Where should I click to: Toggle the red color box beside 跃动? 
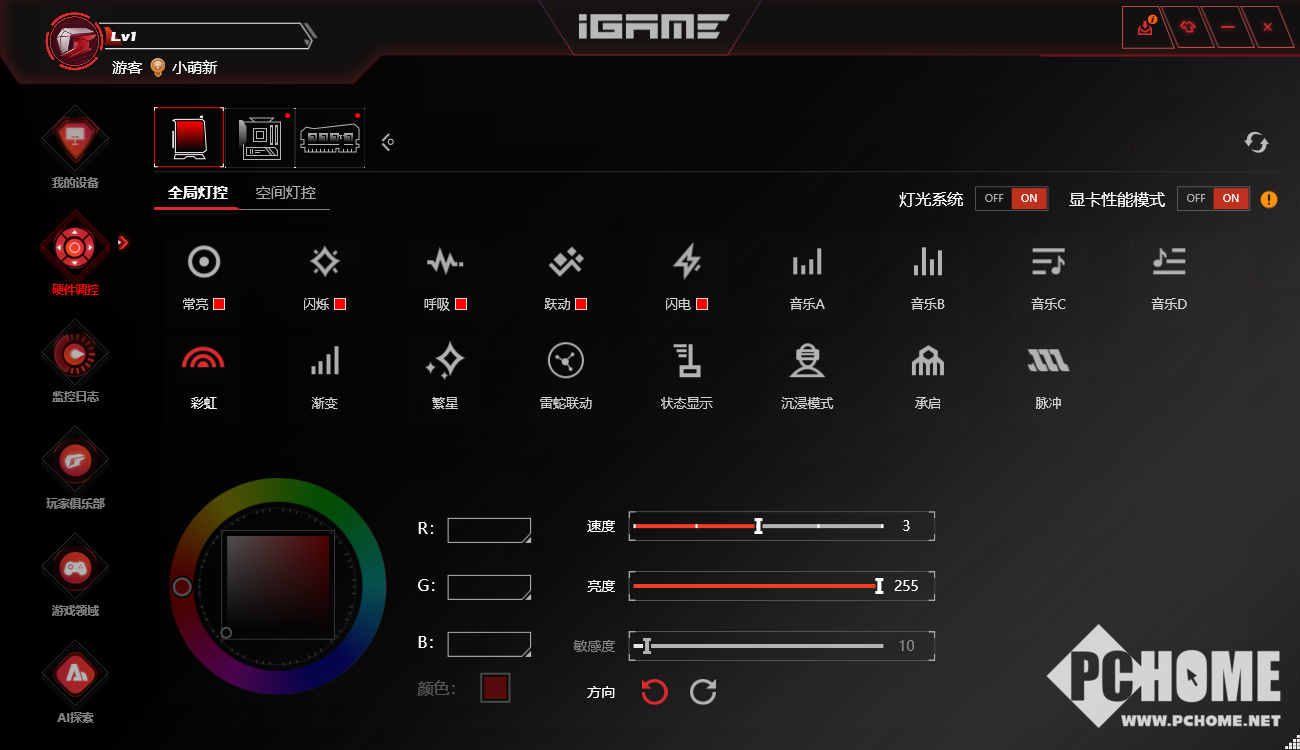tap(581, 304)
